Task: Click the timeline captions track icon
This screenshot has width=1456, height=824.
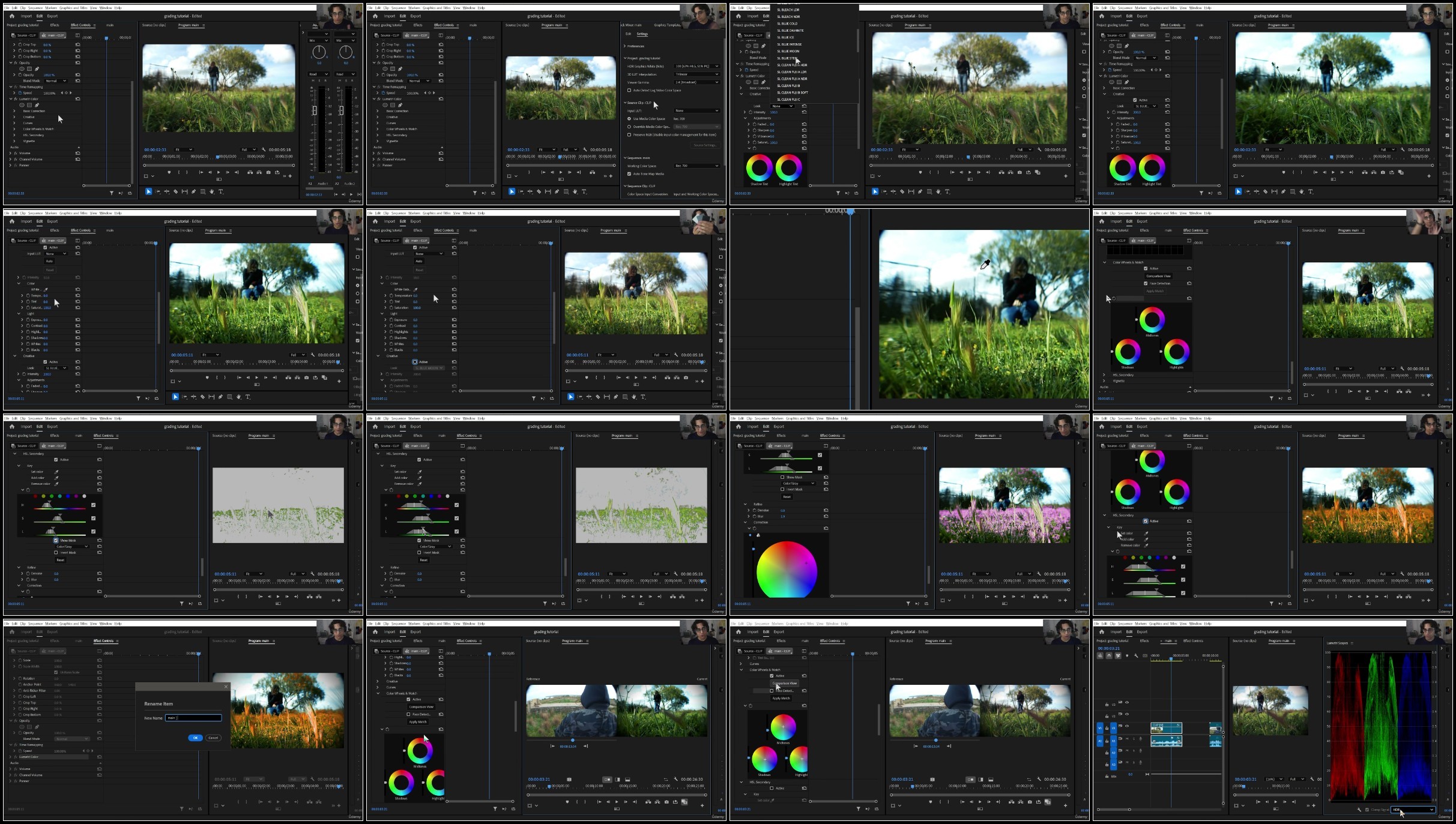Action: (1145, 655)
